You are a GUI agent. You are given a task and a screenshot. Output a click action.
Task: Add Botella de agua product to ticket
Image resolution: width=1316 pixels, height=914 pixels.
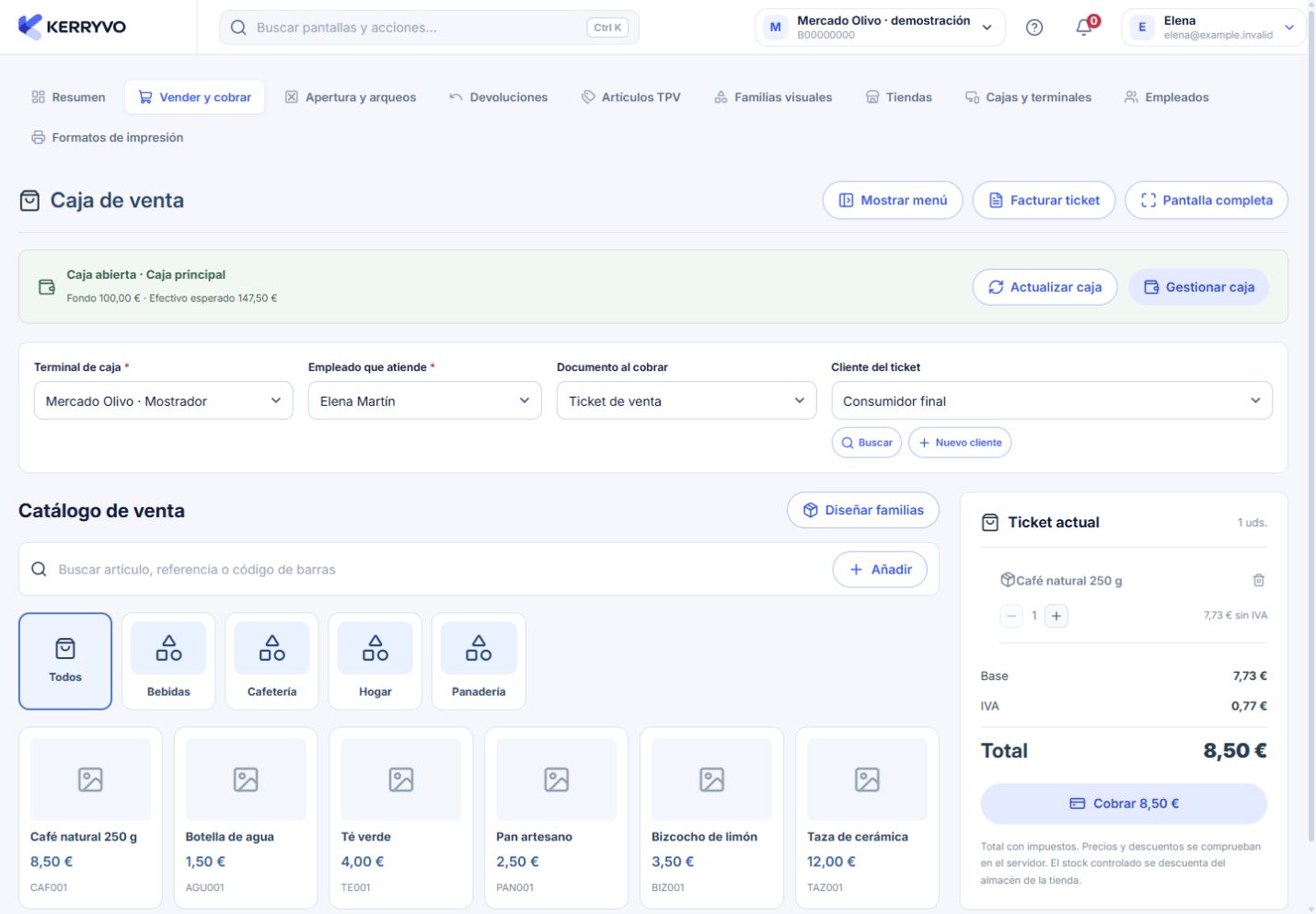pyautogui.click(x=246, y=817)
